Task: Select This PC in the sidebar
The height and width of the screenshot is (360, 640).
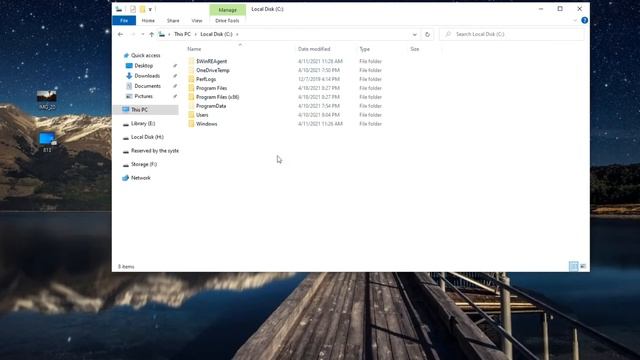Action: [139, 110]
